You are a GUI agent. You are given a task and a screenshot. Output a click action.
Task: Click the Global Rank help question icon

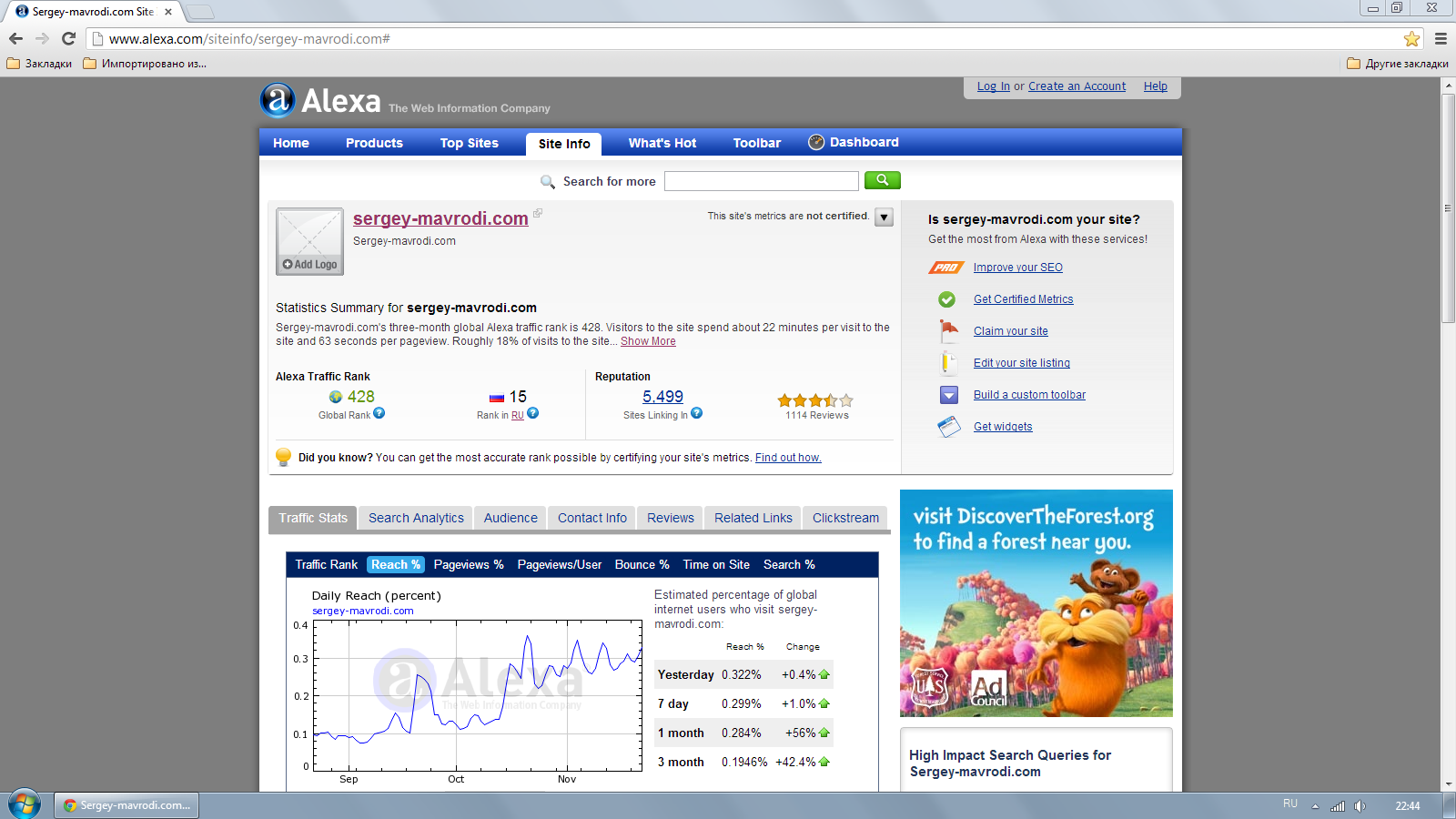379,413
